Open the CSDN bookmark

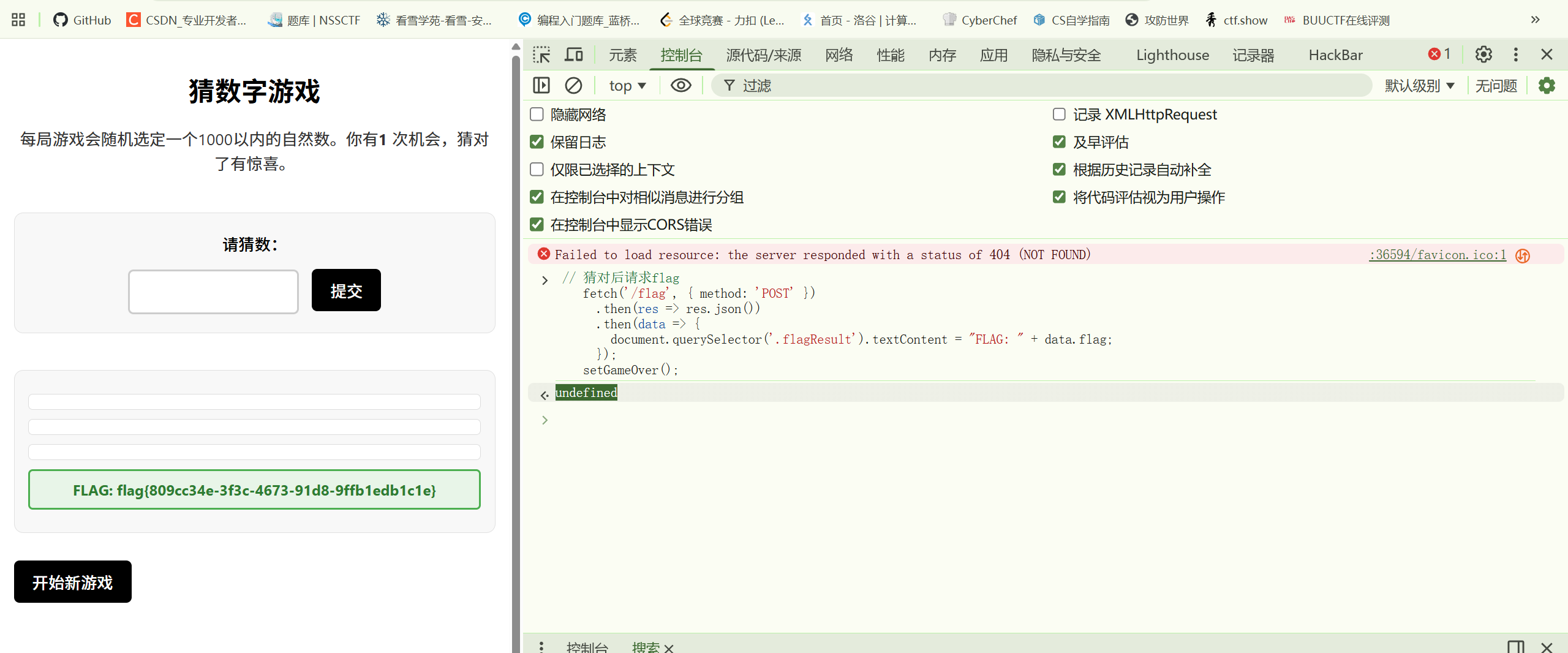coord(186,20)
